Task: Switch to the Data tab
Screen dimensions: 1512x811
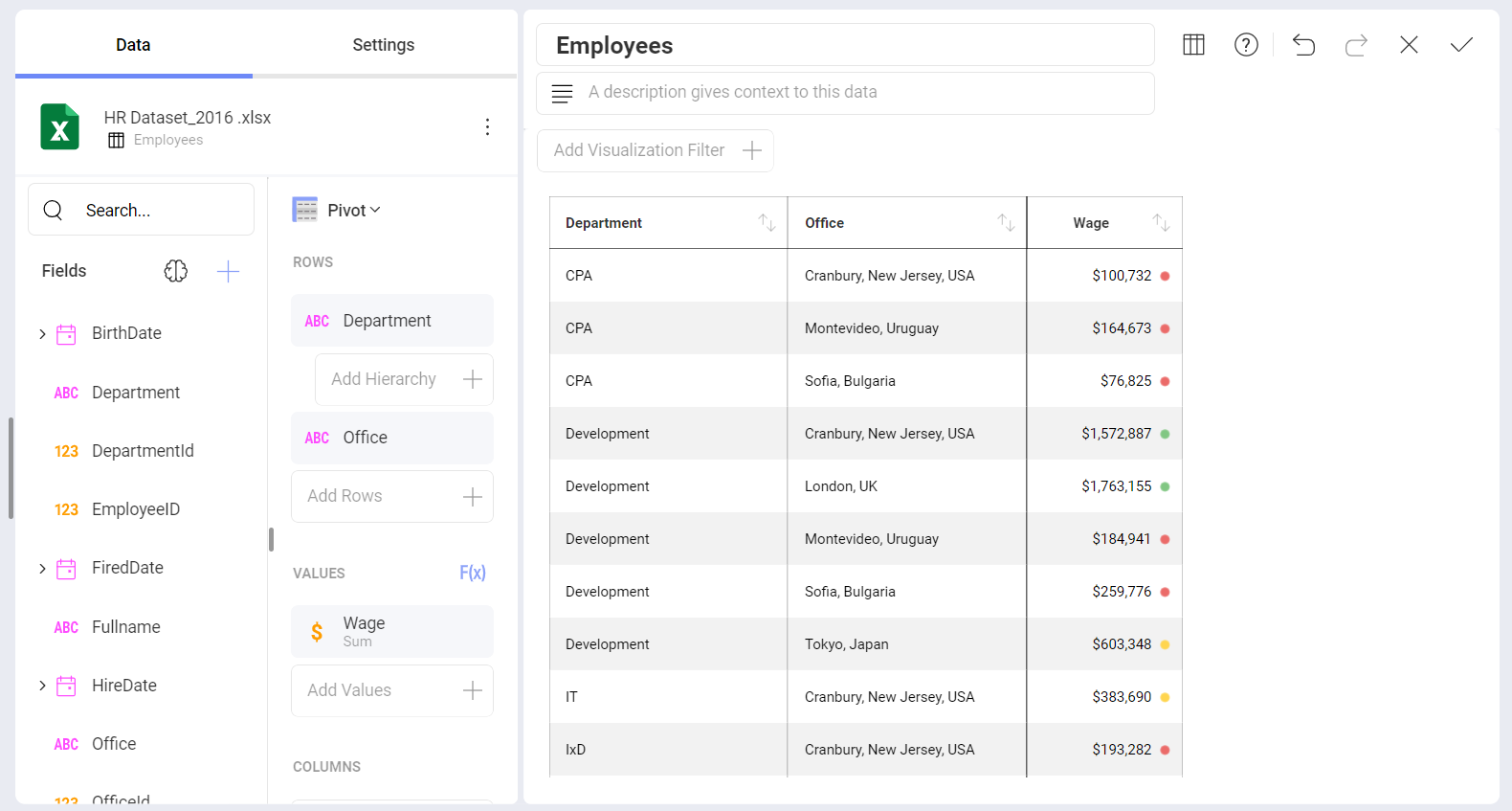Action: pyautogui.click(x=133, y=45)
